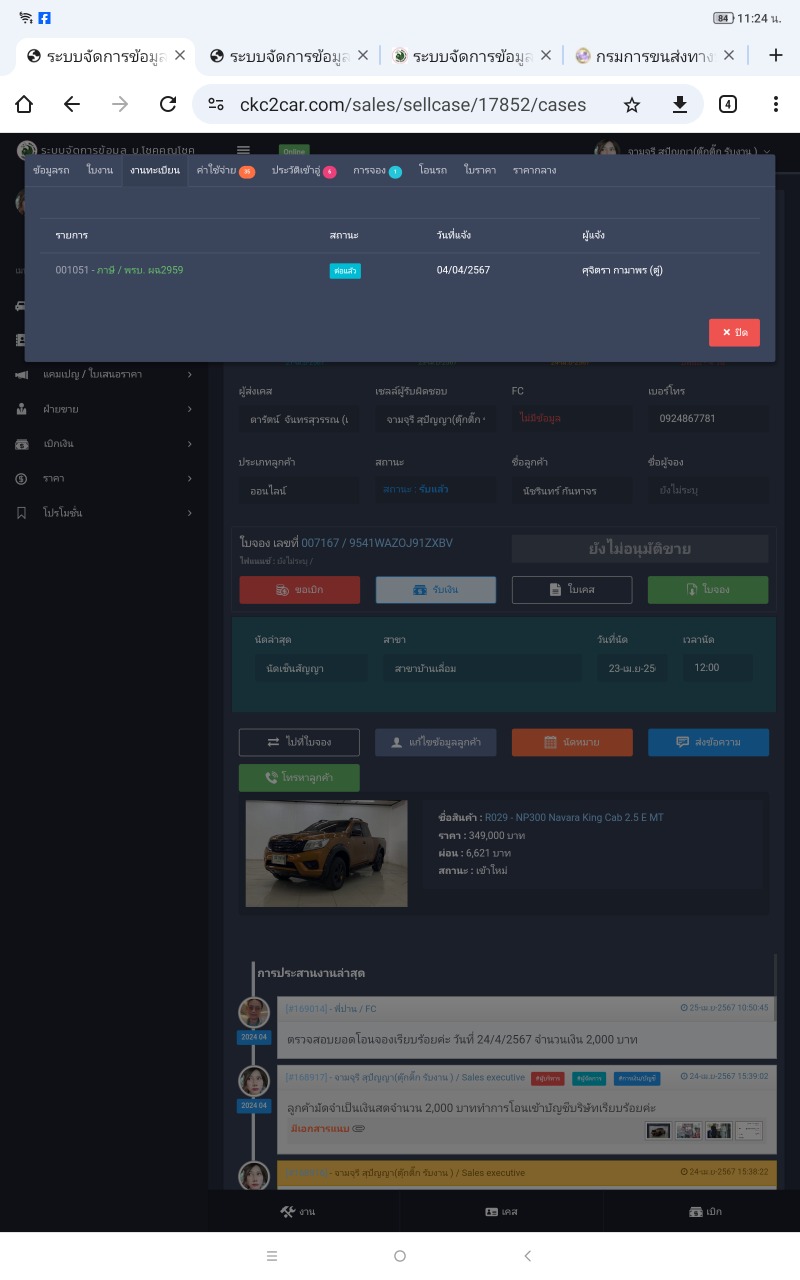This screenshot has height=1280, width=800.
Task: Click ต่อแล้ว status badge
Action: [345, 270]
